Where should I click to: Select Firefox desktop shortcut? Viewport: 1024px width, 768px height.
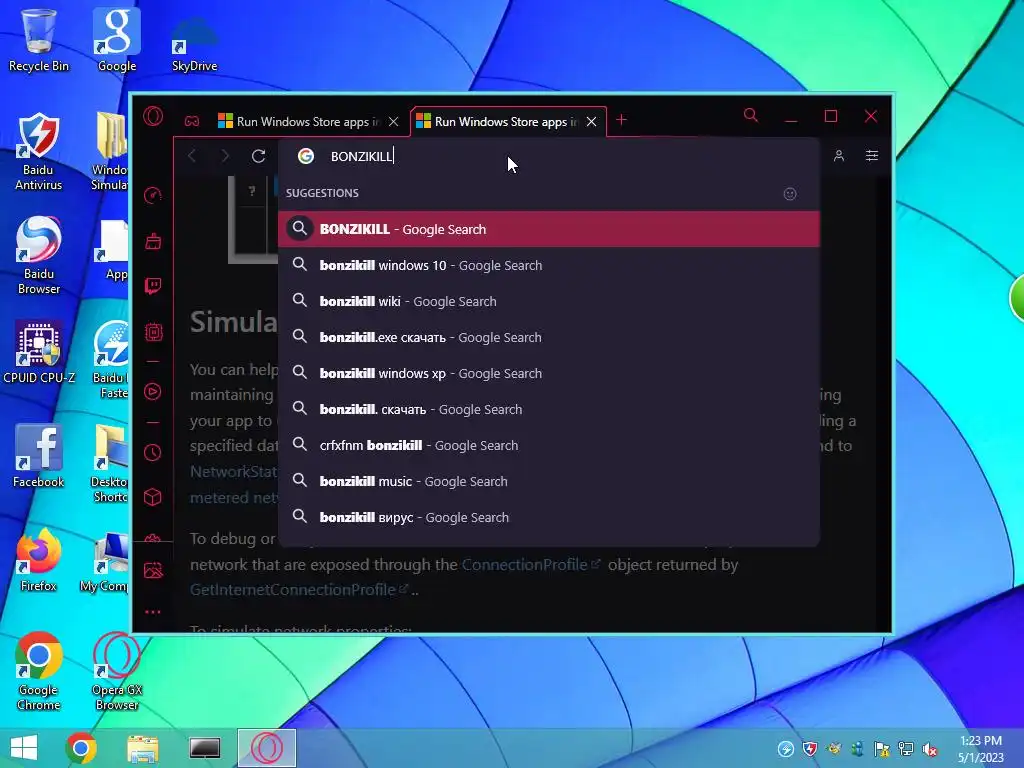click(39, 560)
